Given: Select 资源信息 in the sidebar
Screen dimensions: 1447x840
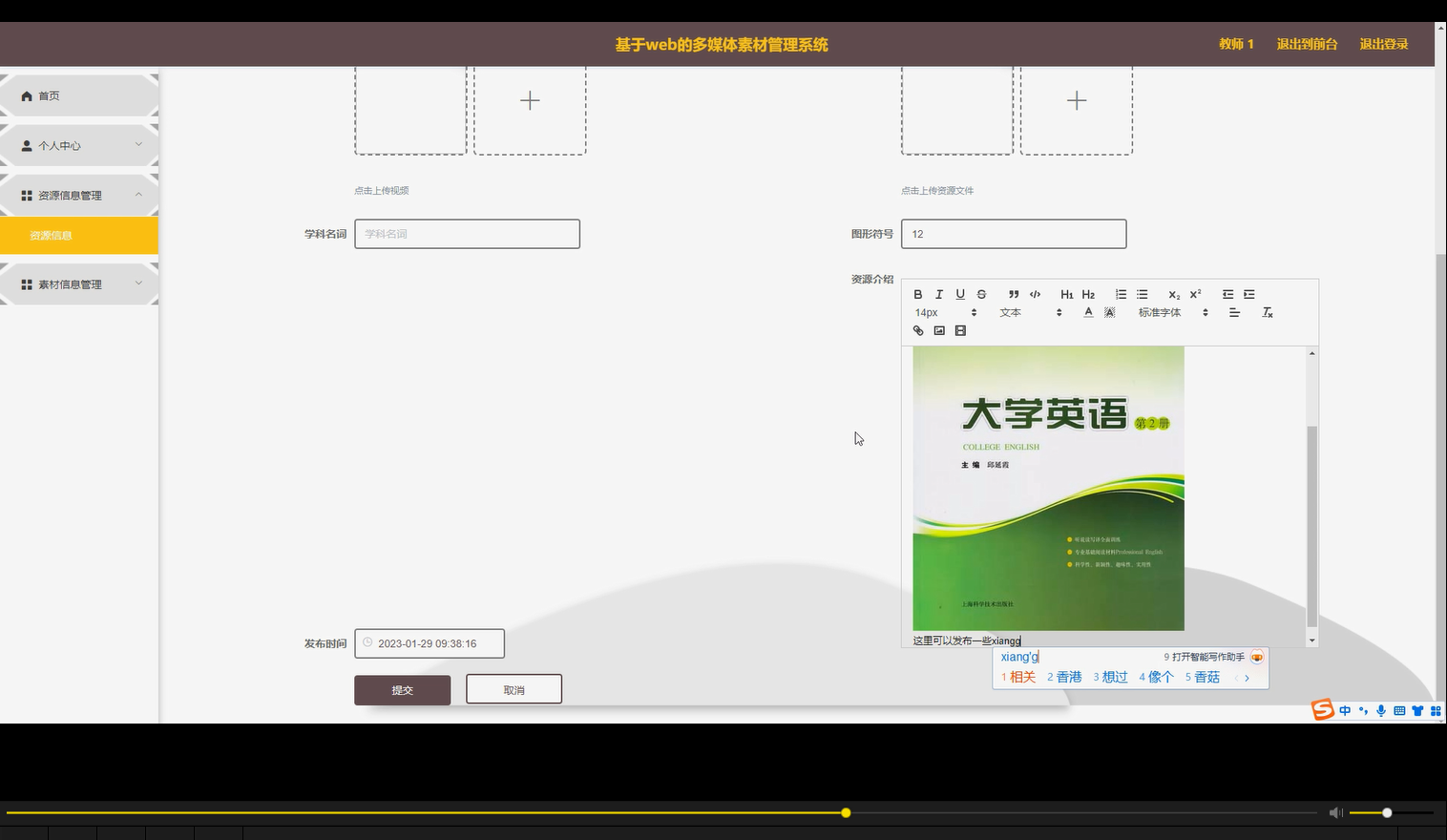Looking at the screenshot, I should click(x=50, y=235).
